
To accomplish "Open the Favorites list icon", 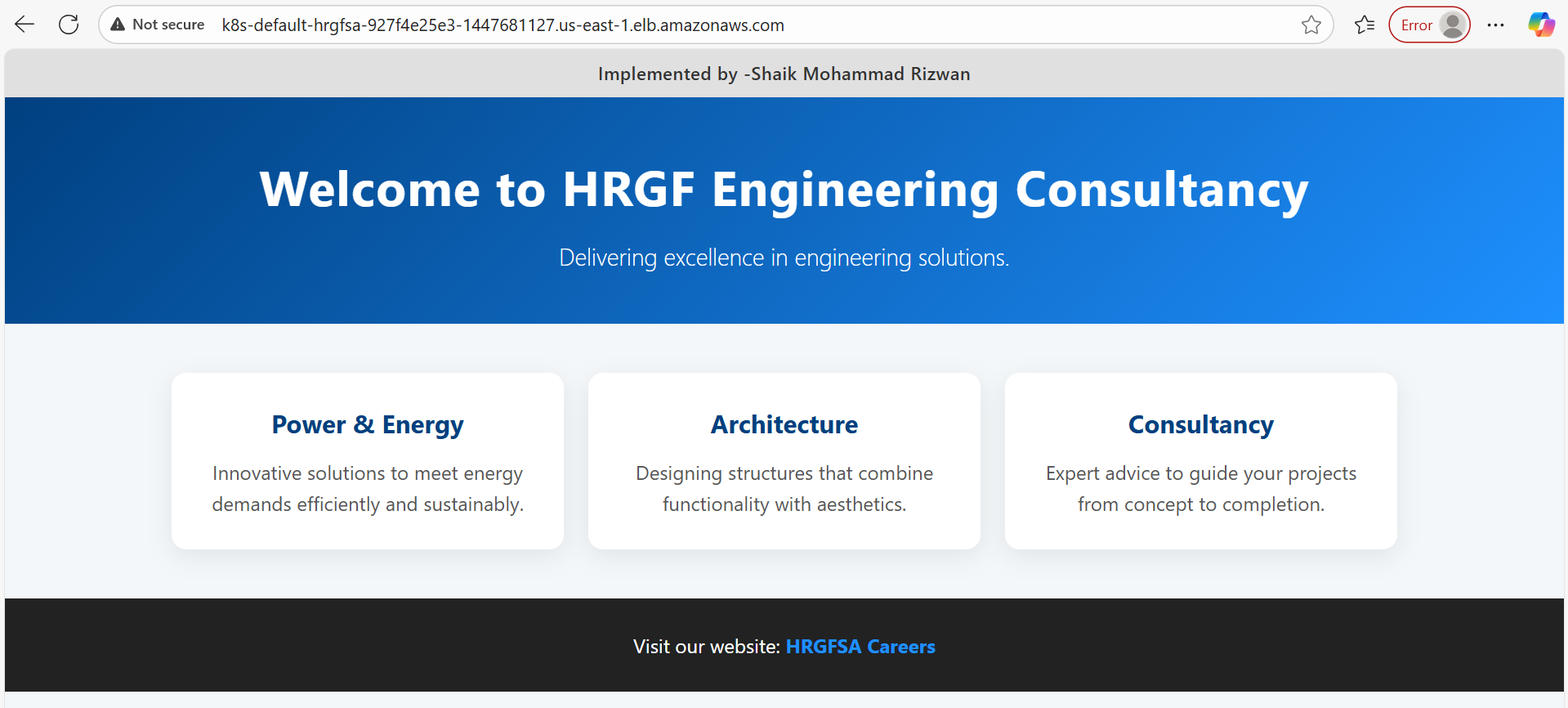I will [1364, 25].
